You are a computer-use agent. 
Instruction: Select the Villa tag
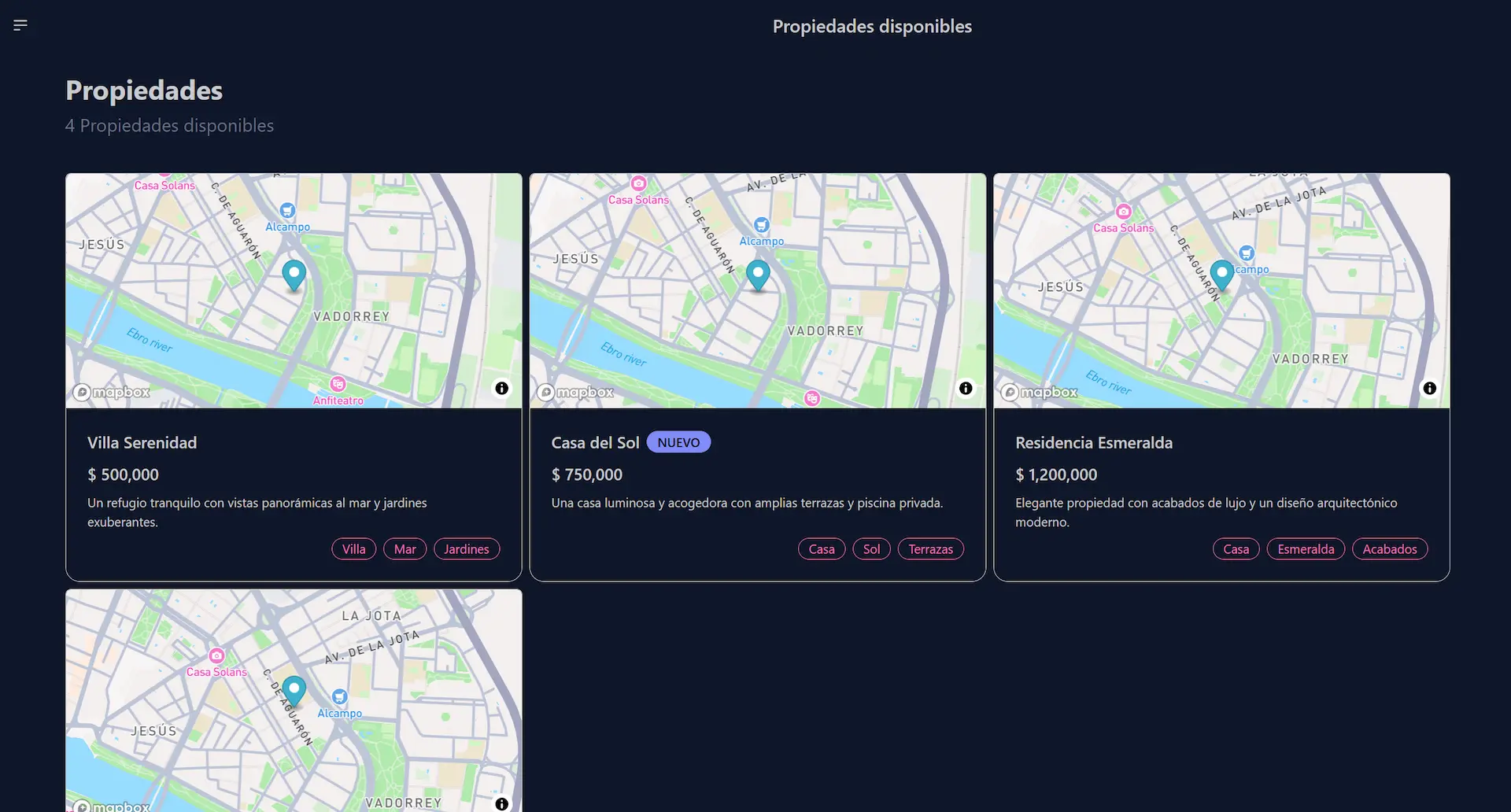point(354,549)
